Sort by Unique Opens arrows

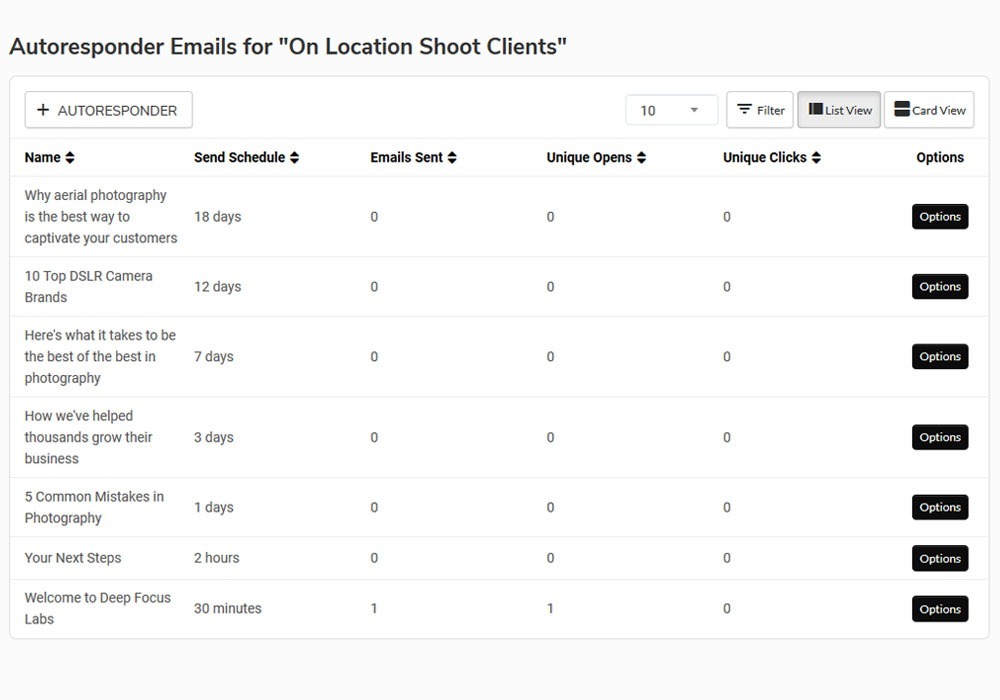point(642,157)
